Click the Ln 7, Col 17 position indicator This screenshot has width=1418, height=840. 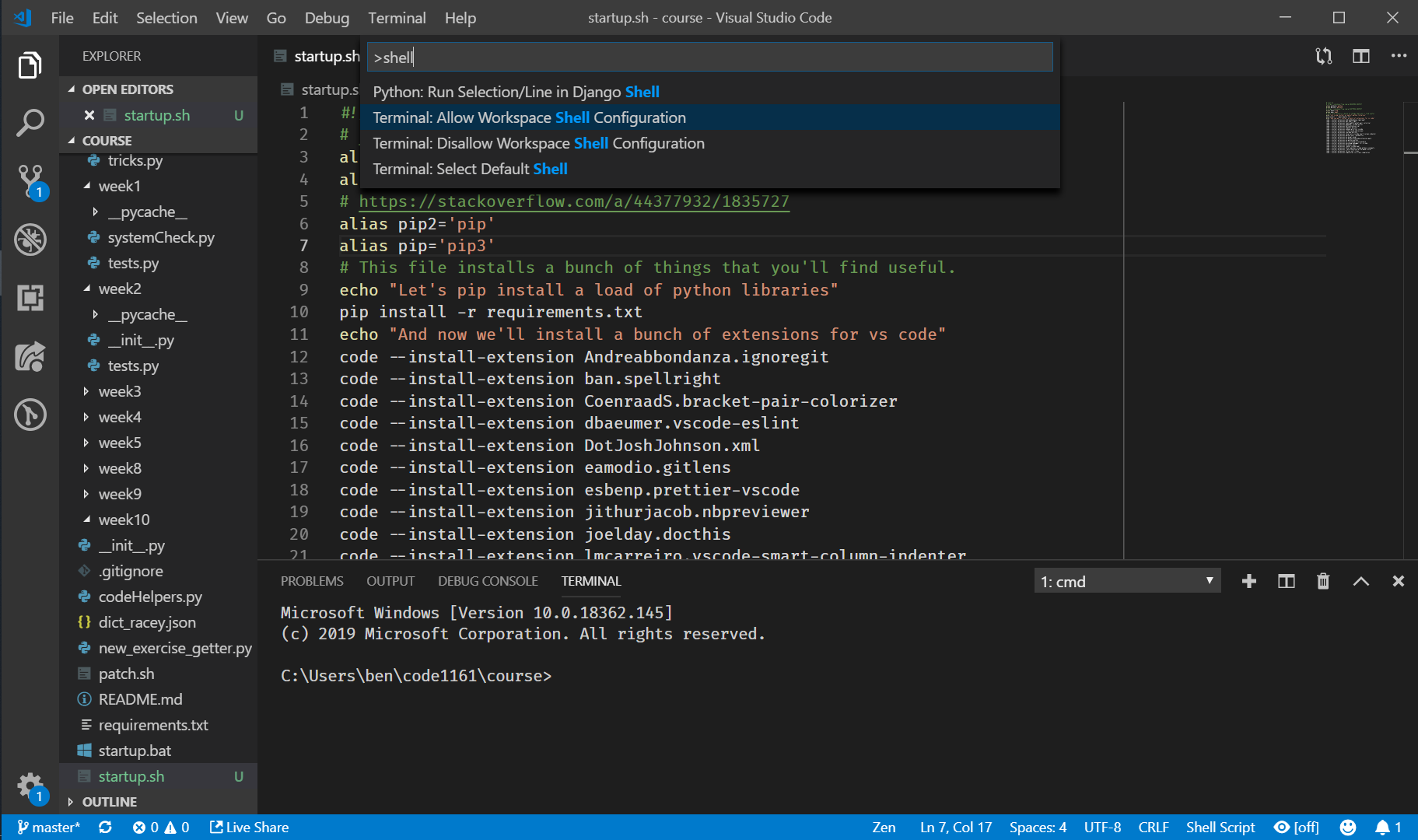(x=956, y=827)
